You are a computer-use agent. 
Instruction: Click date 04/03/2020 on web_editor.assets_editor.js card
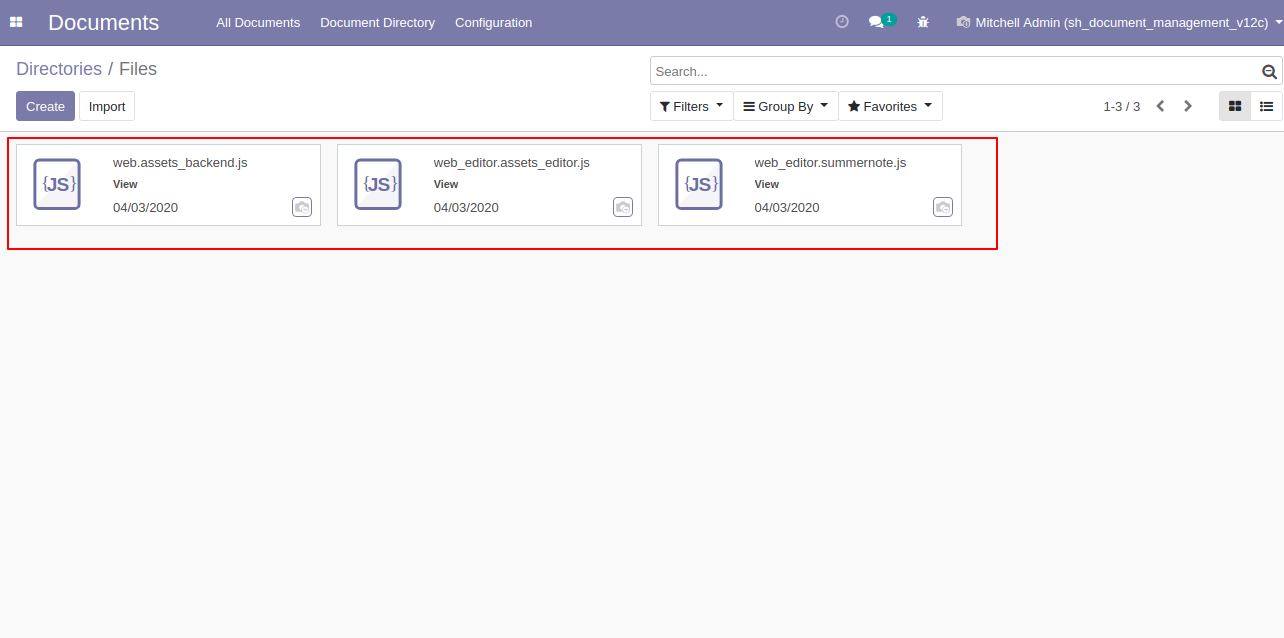point(466,207)
